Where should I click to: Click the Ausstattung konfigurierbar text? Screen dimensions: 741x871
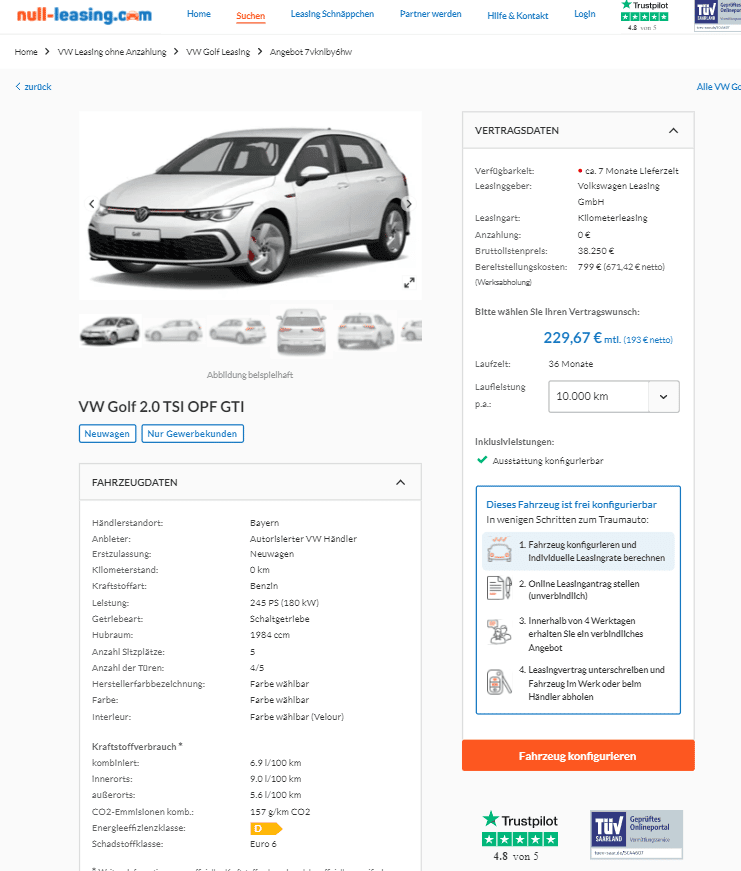pyautogui.click(x=548, y=460)
